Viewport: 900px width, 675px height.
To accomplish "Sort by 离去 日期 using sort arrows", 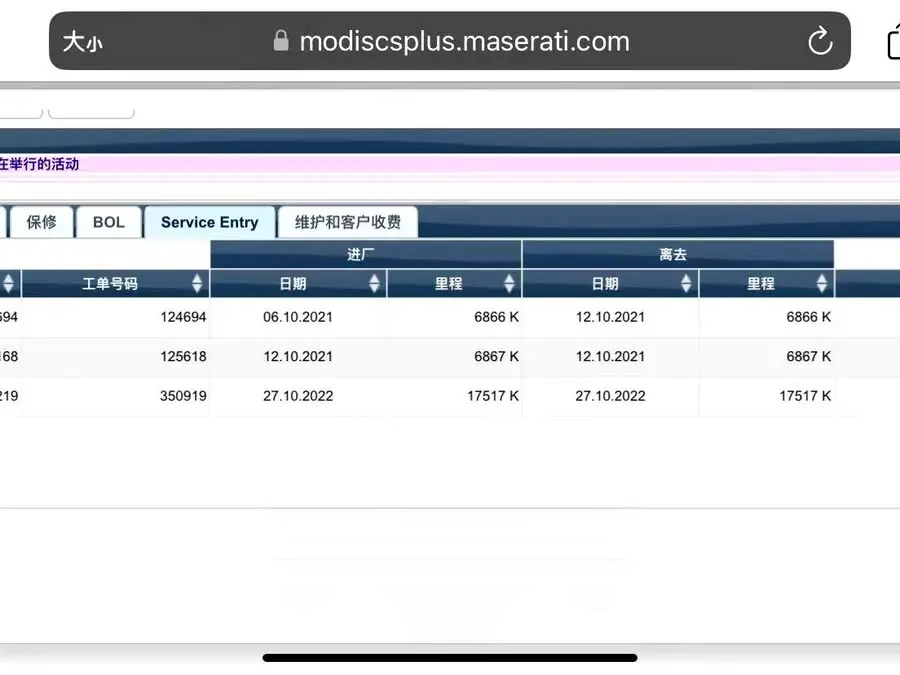I will coord(686,284).
